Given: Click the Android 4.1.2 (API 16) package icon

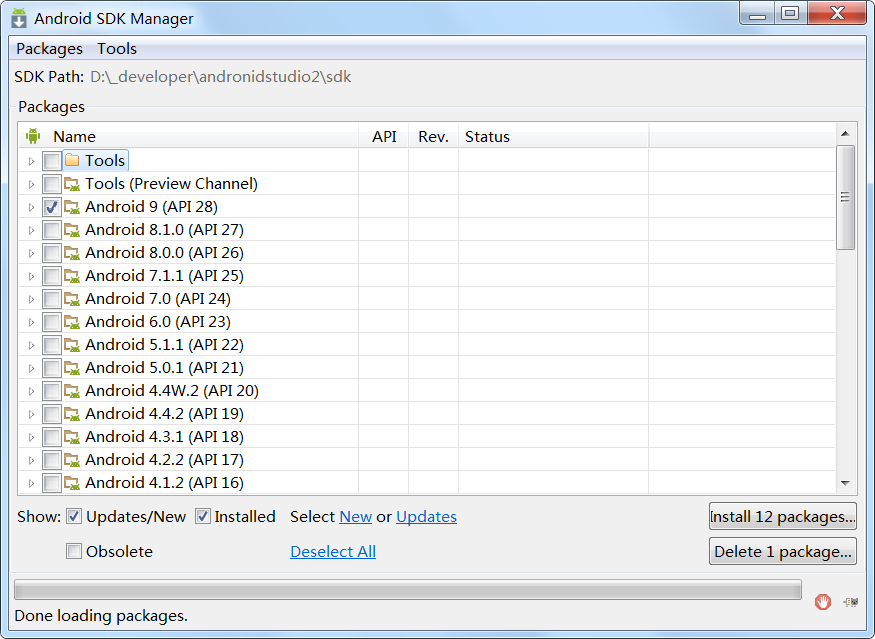Looking at the screenshot, I should (71, 483).
